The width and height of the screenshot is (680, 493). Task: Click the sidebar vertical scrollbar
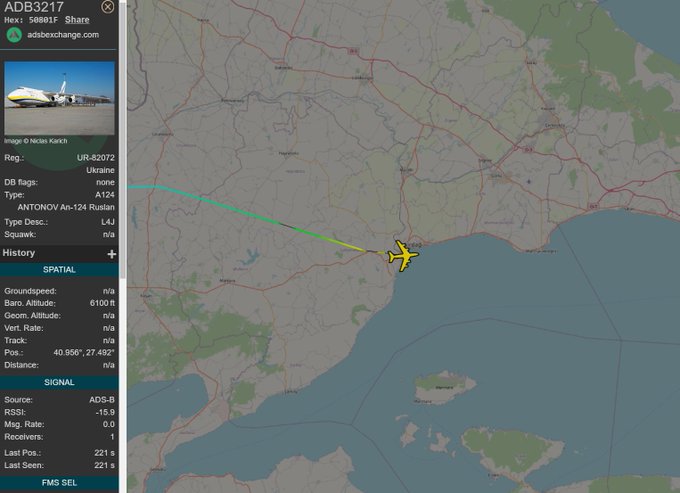coord(122,139)
